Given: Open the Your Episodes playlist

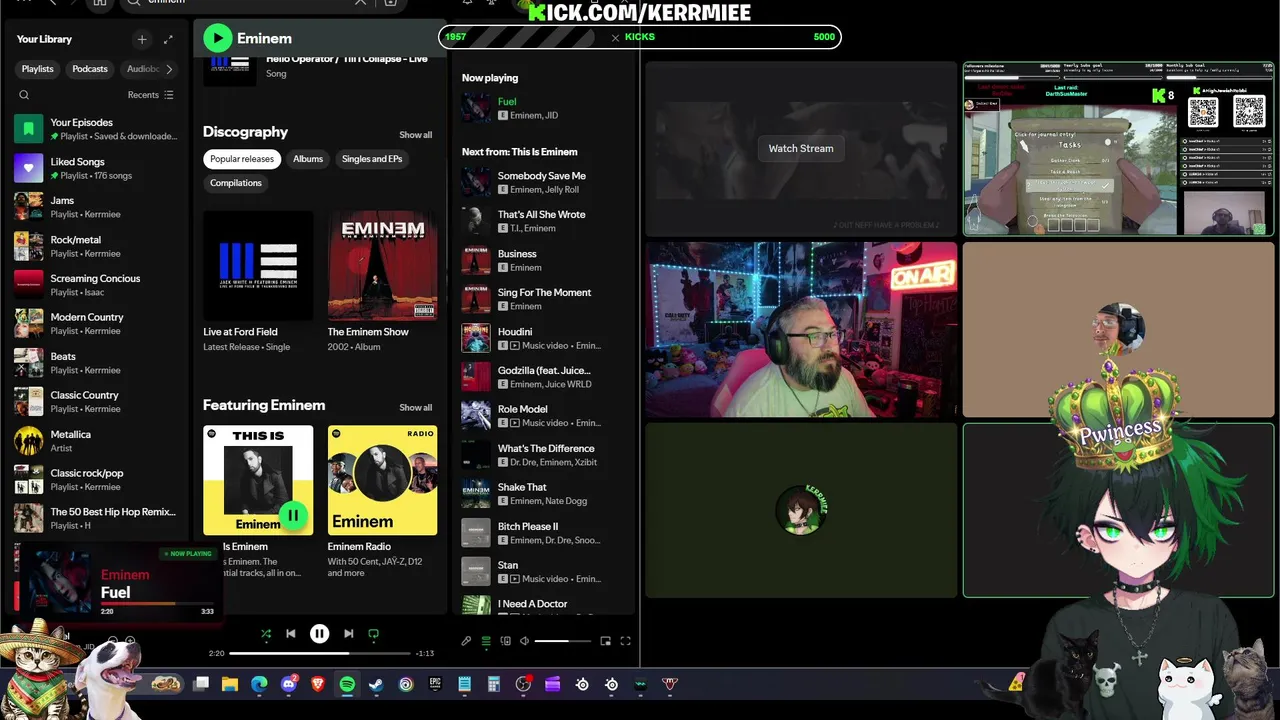Looking at the screenshot, I should point(95,129).
